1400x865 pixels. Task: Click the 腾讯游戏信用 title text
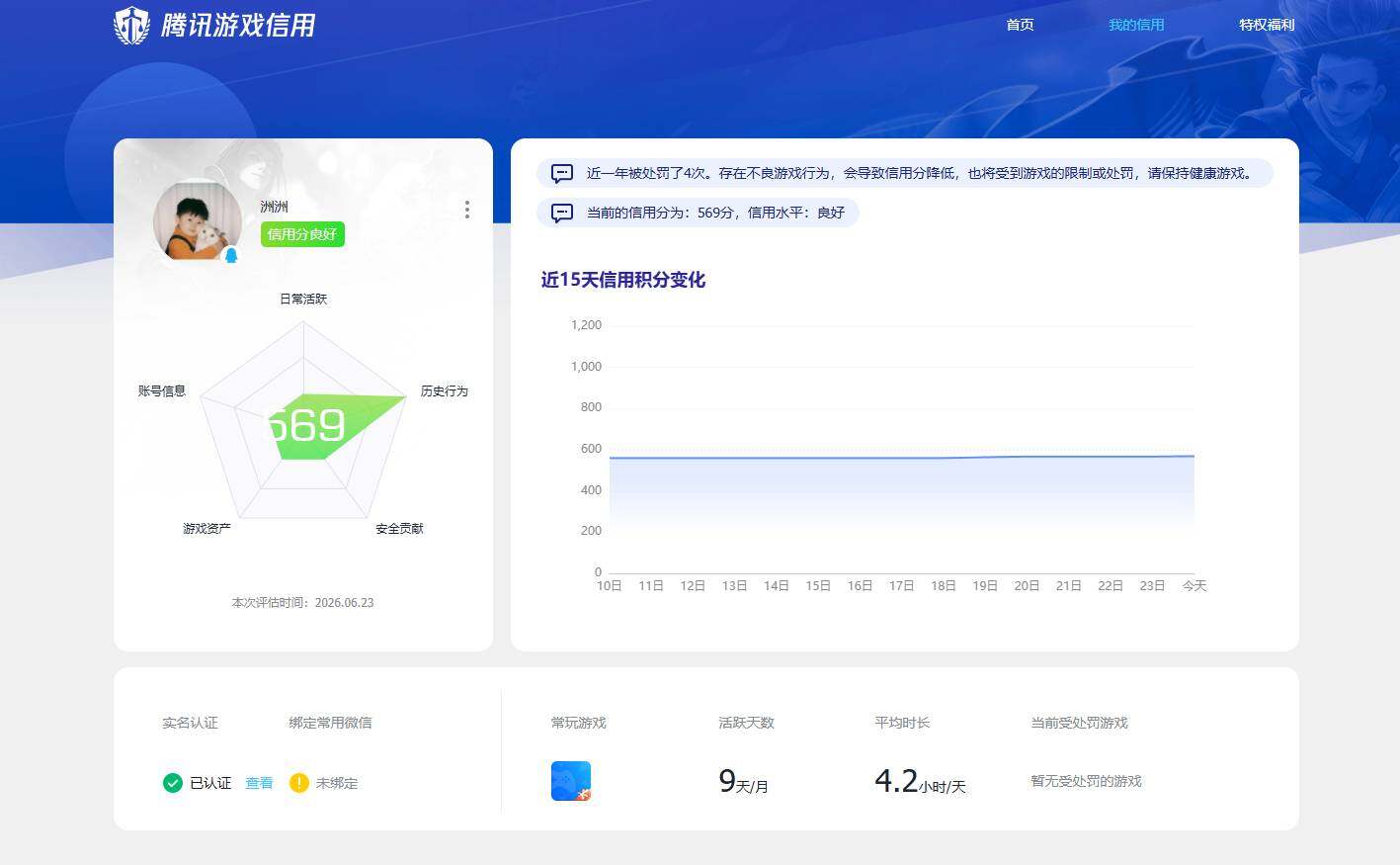click(238, 25)
